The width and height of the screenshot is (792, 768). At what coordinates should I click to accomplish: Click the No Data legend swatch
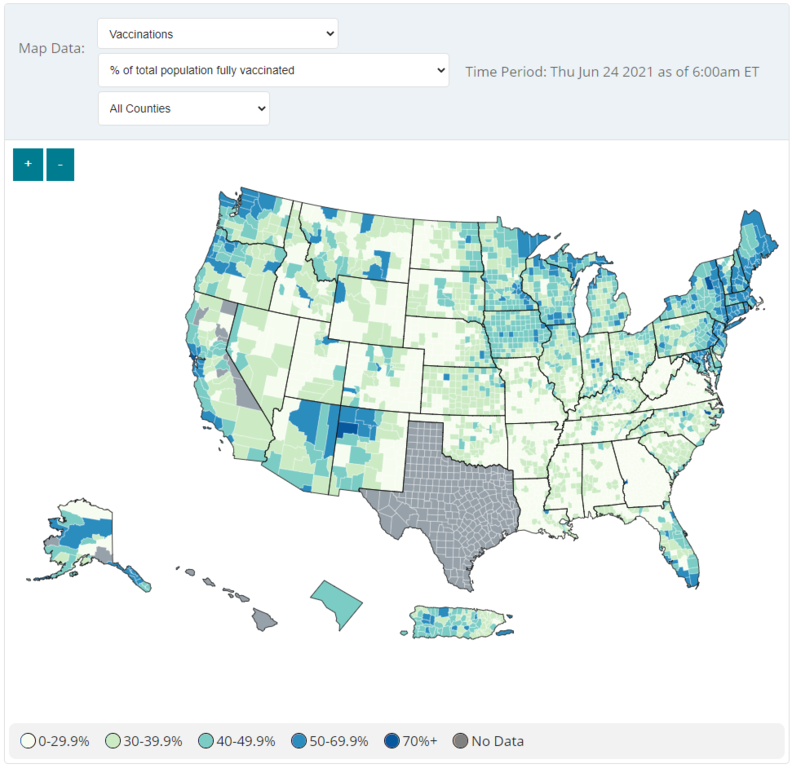click(461, 741)
